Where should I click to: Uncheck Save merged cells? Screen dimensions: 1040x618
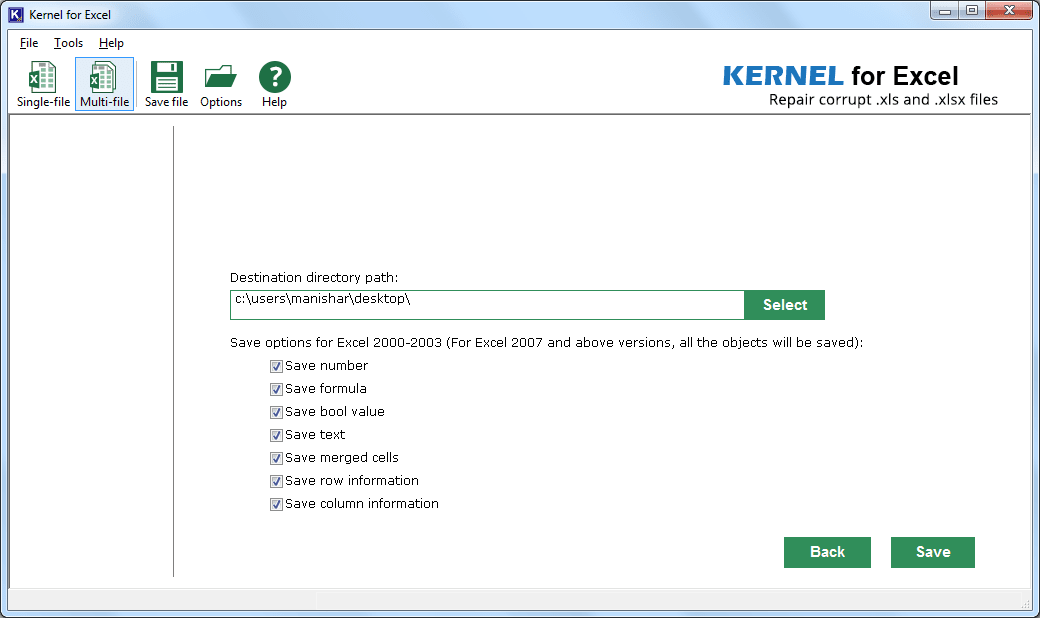(x=277, y=458)
